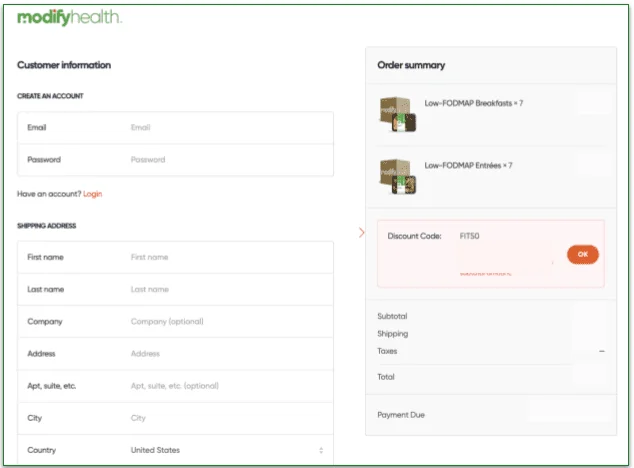Click the 'SHIPPING ADDRESS' section heading
This screenshot has width=634, height=468.
click(x=46, y=226)
